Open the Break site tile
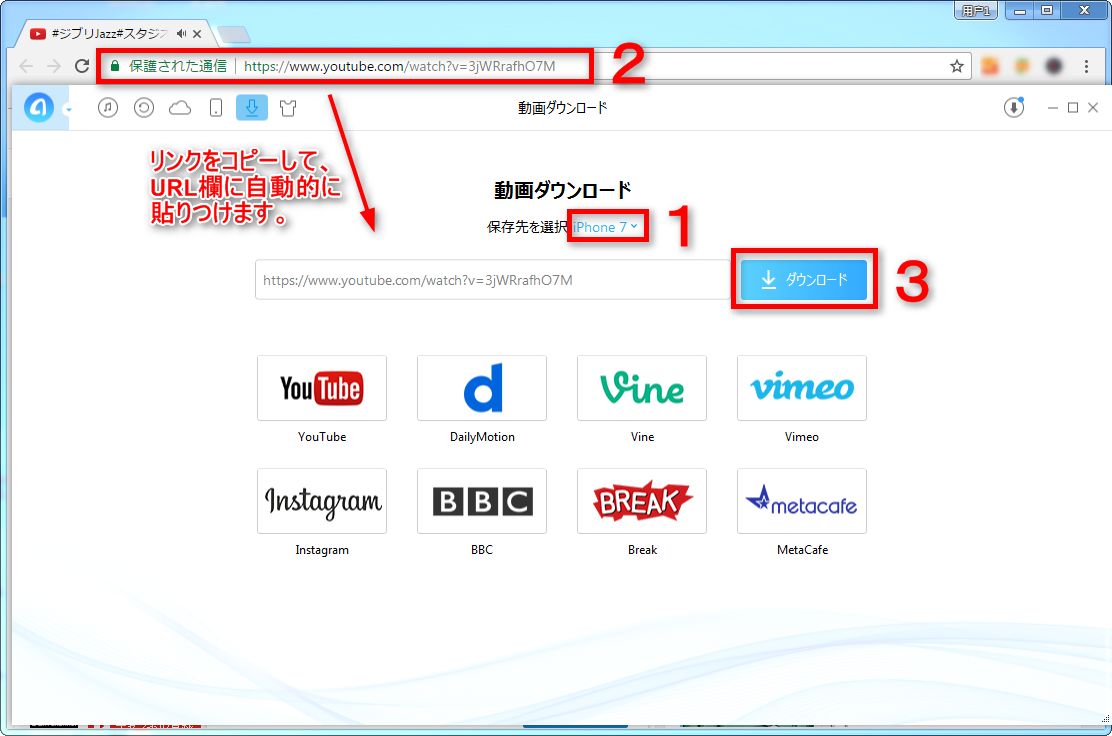This screenshot has width=1112, height=736. pos(642,501)
